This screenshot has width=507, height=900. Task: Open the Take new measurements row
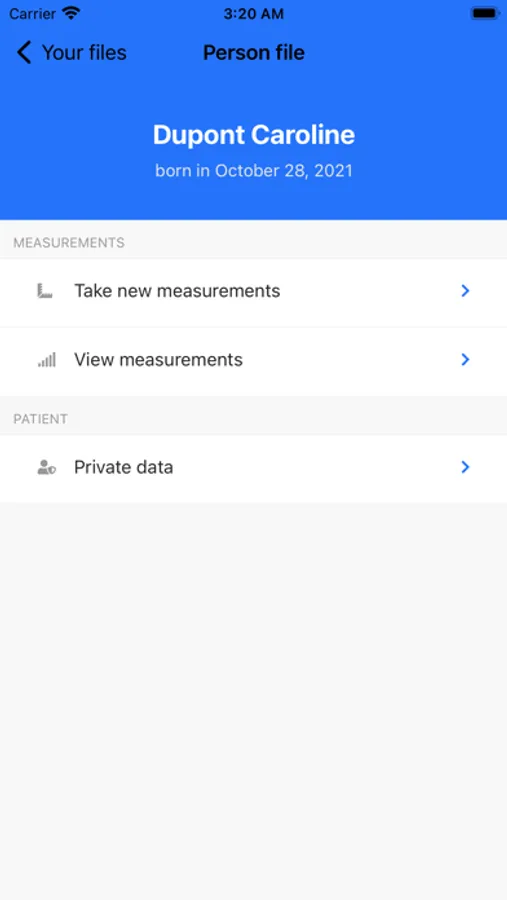click(x=253, y=293)
